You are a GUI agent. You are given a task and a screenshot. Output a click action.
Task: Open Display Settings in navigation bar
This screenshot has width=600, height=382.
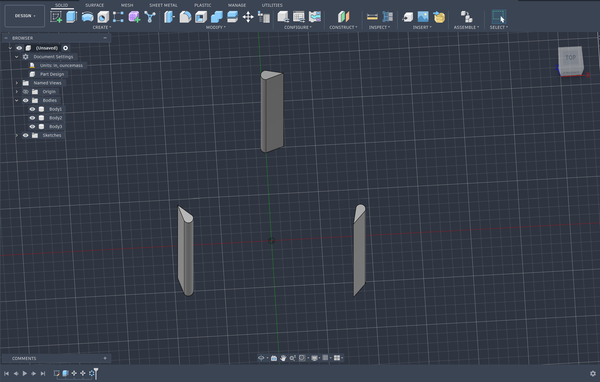point(315,358)
